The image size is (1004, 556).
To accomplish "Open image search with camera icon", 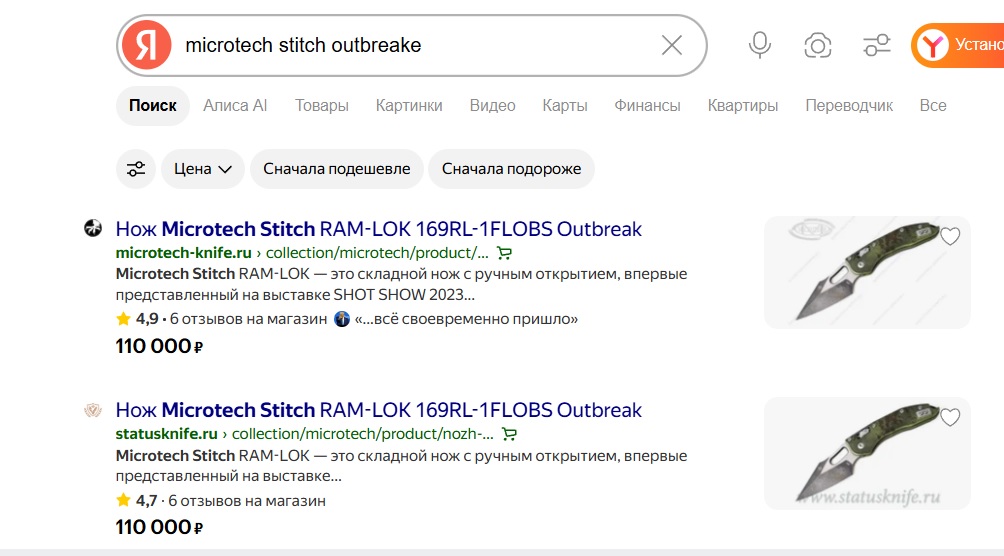I will click(x=818, y=45).
